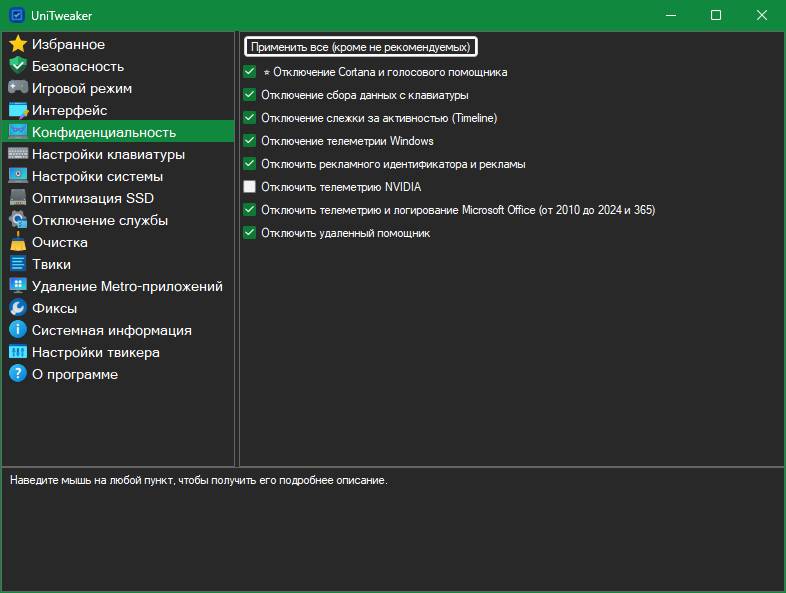
Task: Uncheck Отключить удаленный помощник option
Action: (x=250, y=233)
